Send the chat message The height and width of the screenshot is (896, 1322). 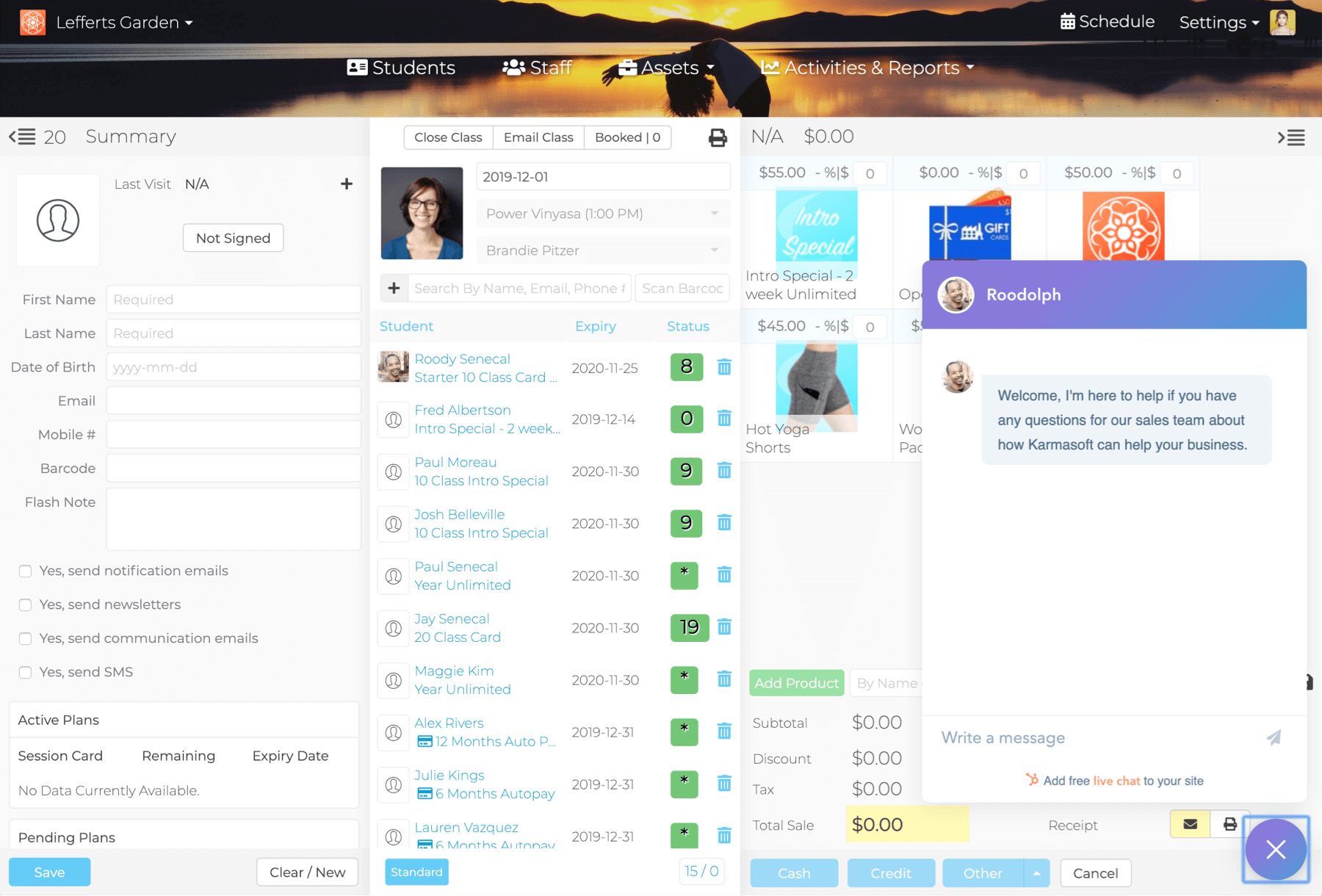pos(1274,737)
